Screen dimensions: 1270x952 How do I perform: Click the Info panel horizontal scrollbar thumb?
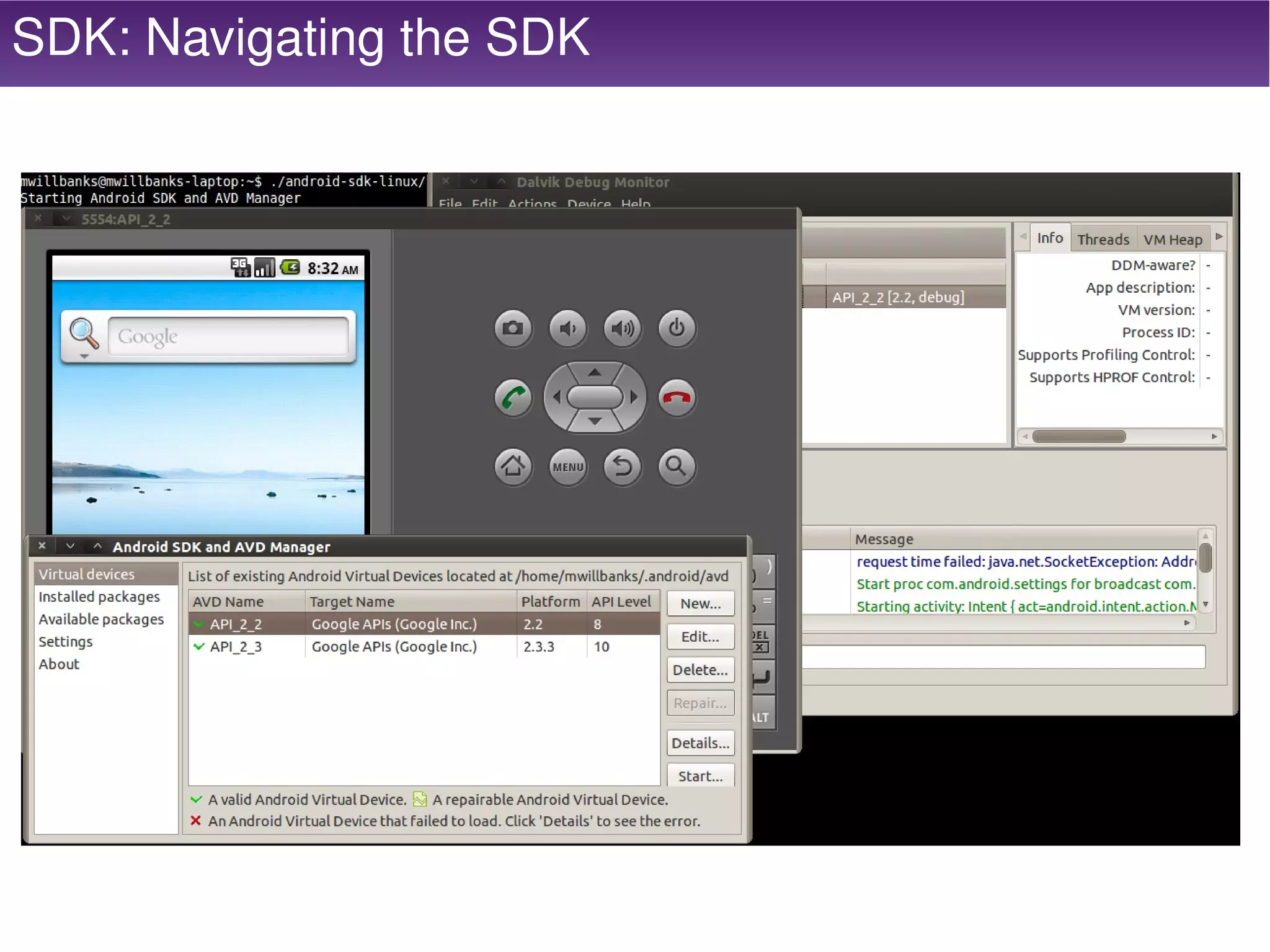tap(1079, 437)
